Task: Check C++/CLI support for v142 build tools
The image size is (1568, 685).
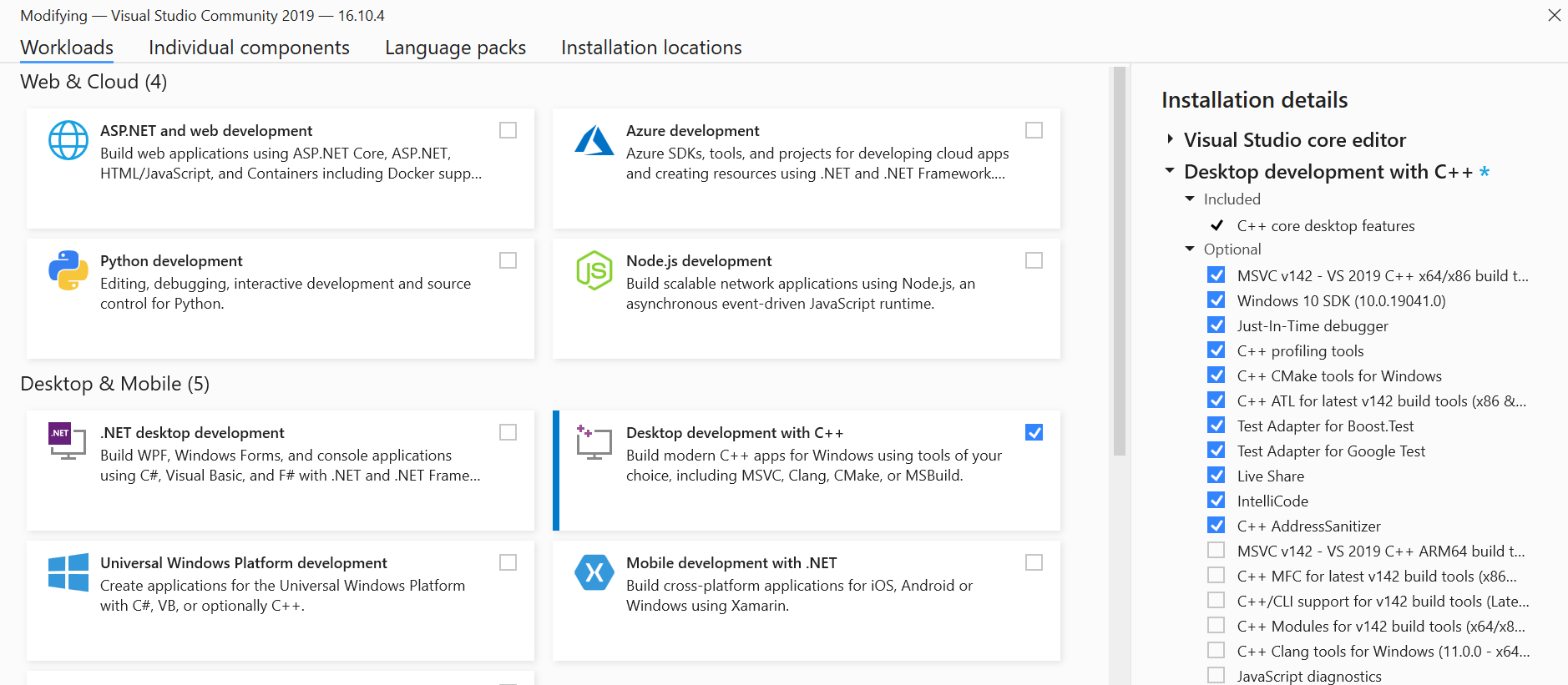Action: click(1216, 601)
